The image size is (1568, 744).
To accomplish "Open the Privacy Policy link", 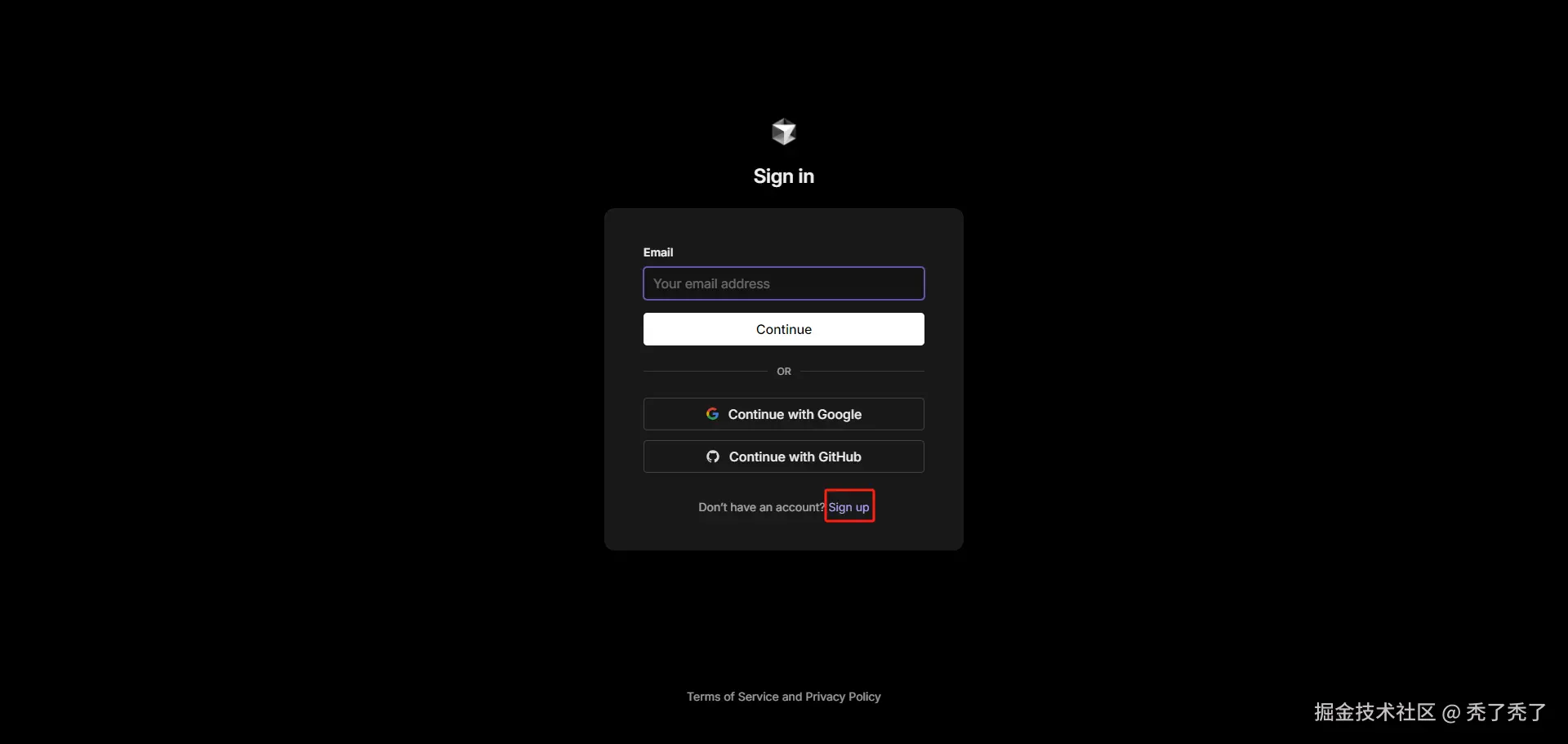I will click(x=843, y=697).
